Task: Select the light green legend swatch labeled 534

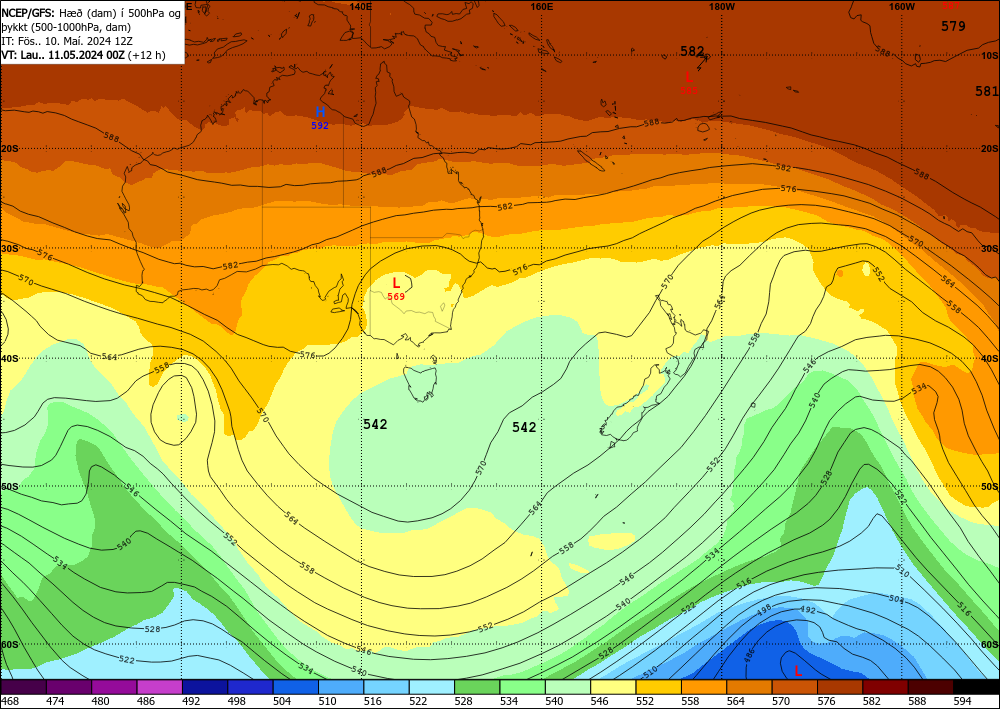Action: click(522, 687)
